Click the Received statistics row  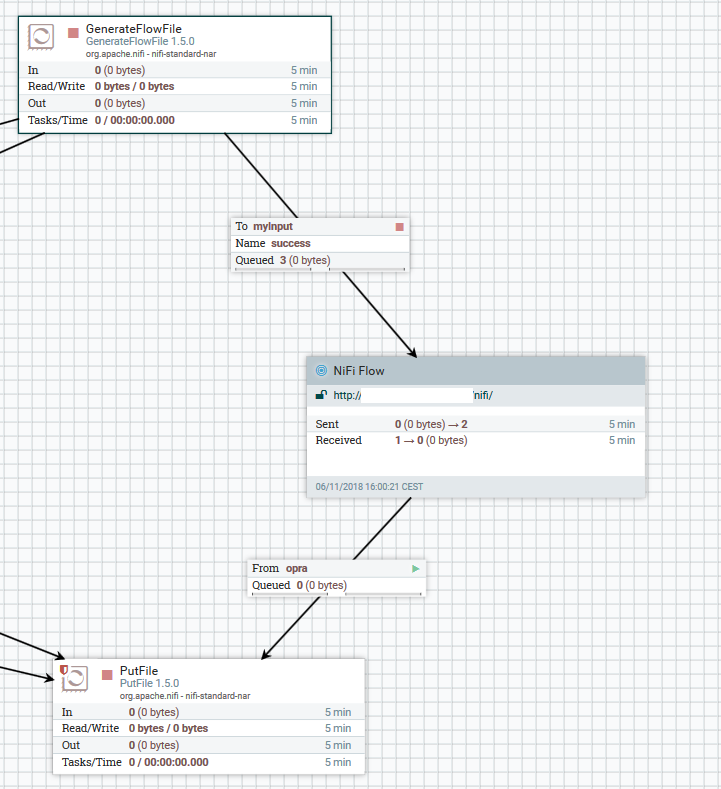click(475, 440)
